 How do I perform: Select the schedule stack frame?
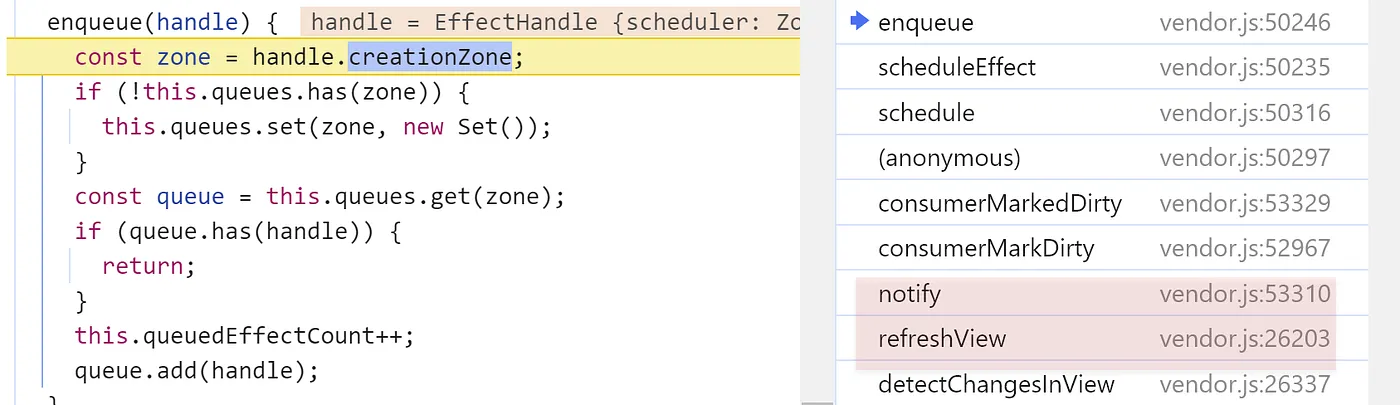tap(1102, 112)
